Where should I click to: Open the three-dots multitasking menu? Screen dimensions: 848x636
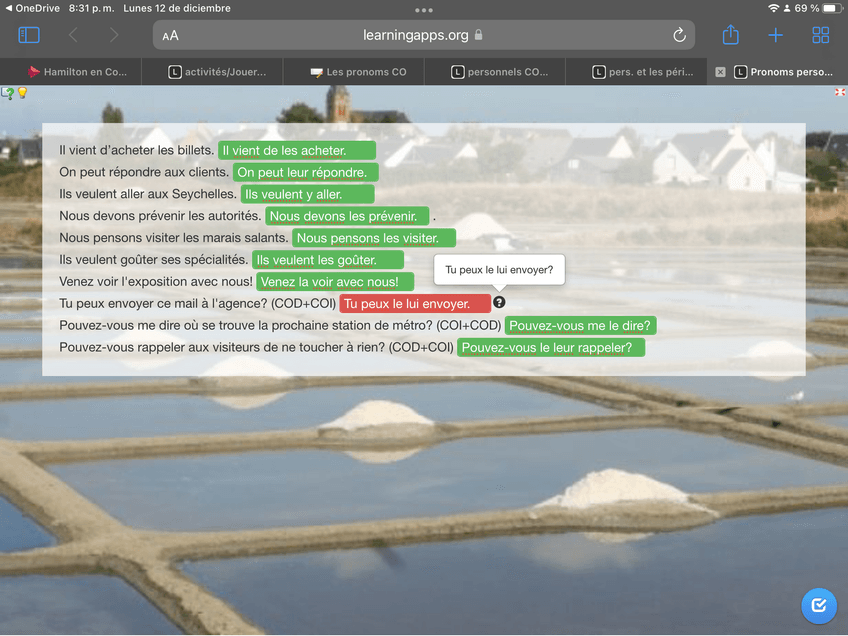point(423,10)
